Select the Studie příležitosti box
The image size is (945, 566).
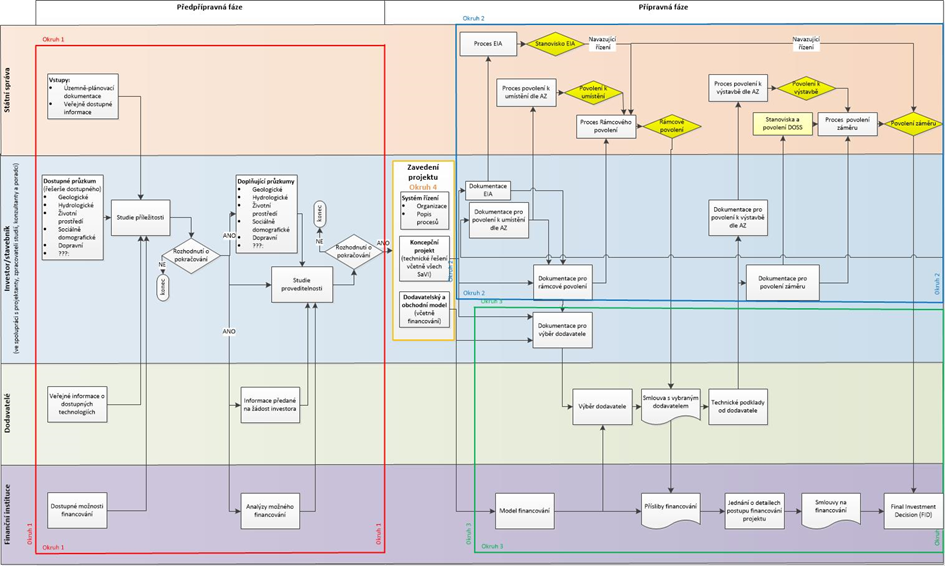tap(140, 218)
